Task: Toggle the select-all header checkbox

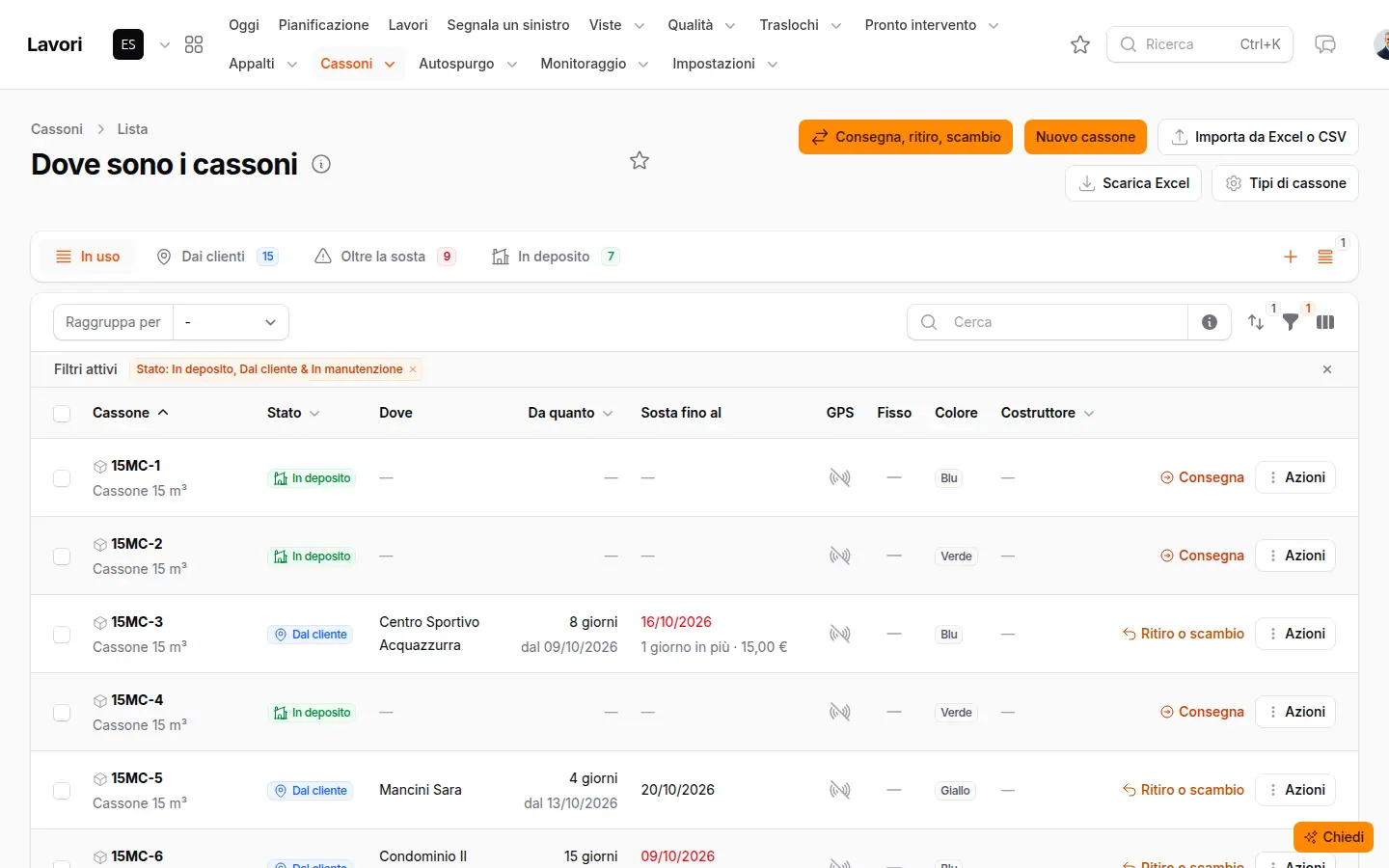Action: (x=62, y=414)
